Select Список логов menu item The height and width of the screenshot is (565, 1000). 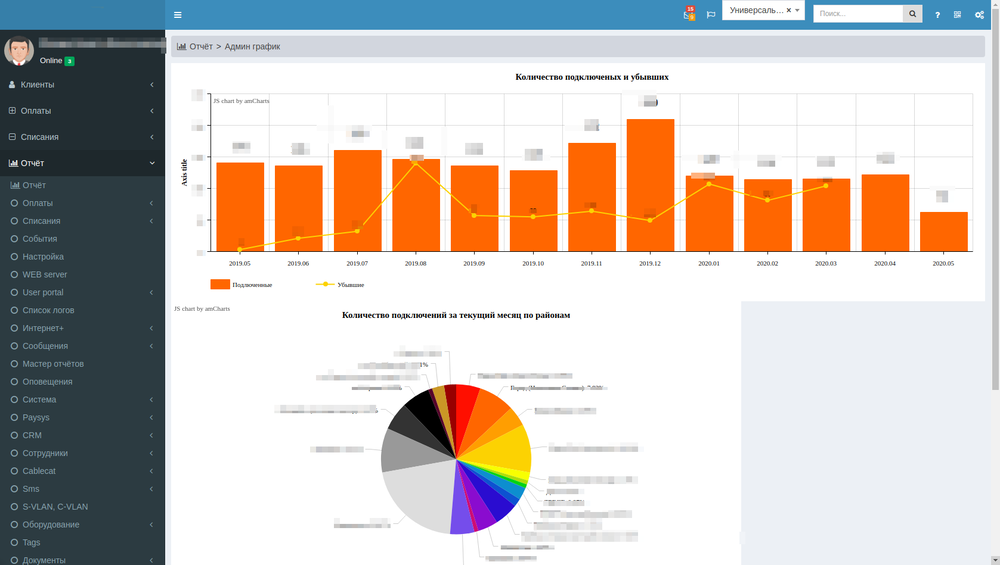point(48,310)
